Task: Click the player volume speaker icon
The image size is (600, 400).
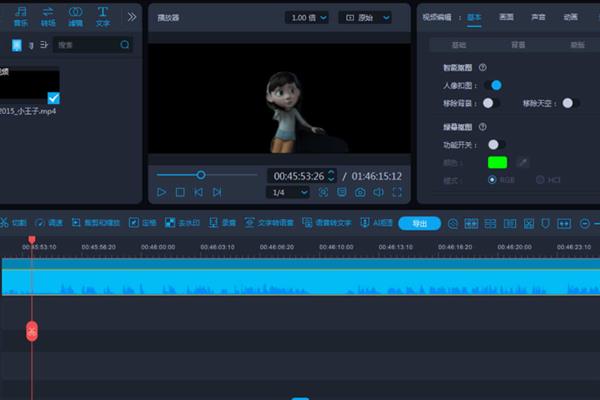Action: tap(378, 192)
